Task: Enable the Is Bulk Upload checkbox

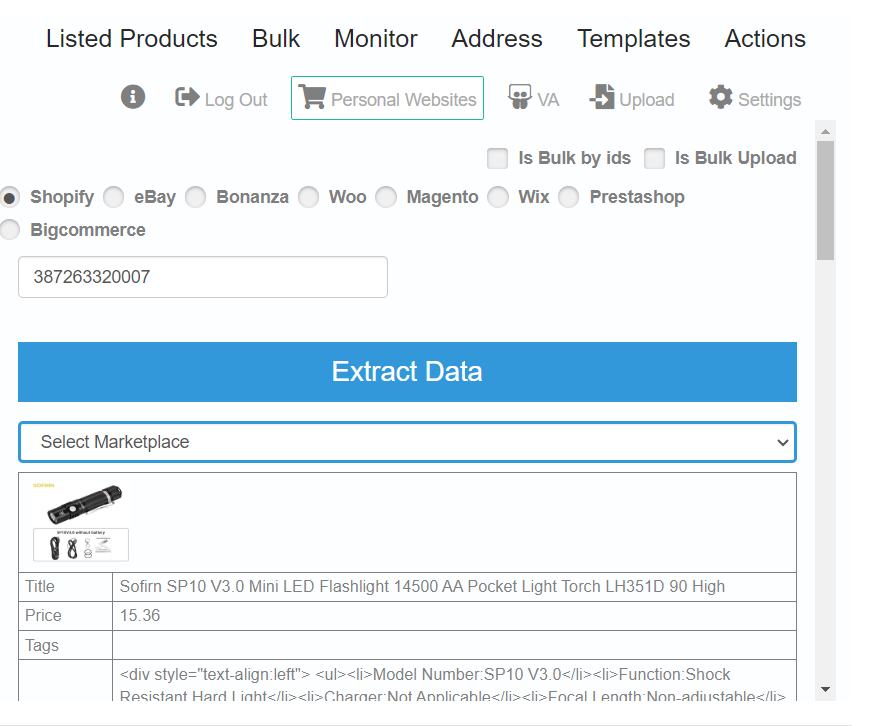Action: pos(654,159)
